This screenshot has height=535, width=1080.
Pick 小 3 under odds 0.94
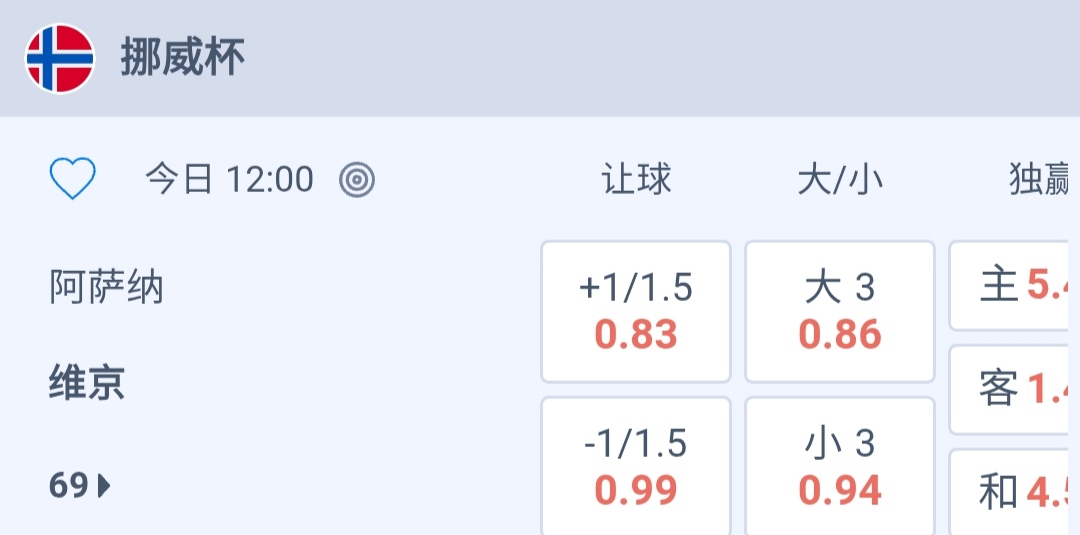(840, 466)
